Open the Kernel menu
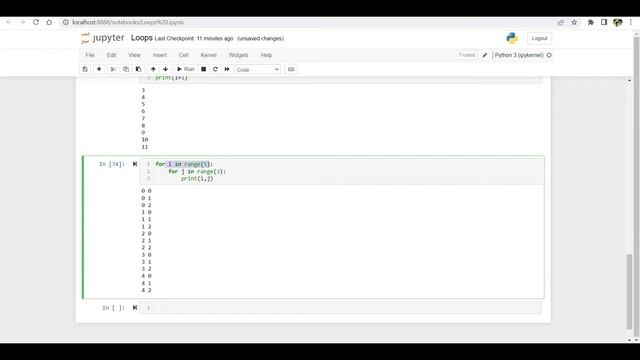The height and width of the screenshot is (360, 640). (209, 55)
